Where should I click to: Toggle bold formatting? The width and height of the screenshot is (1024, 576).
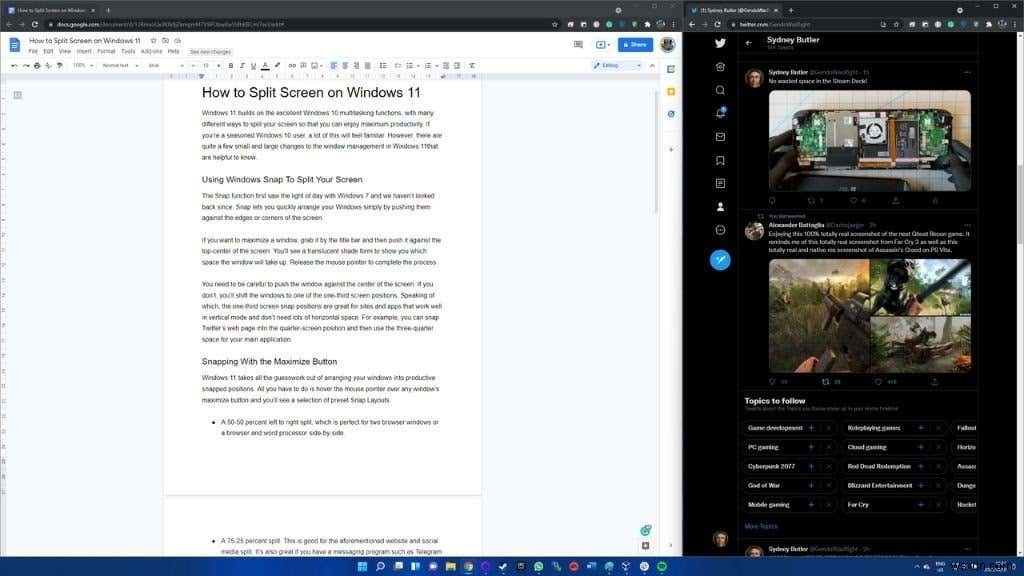[231, 65]
